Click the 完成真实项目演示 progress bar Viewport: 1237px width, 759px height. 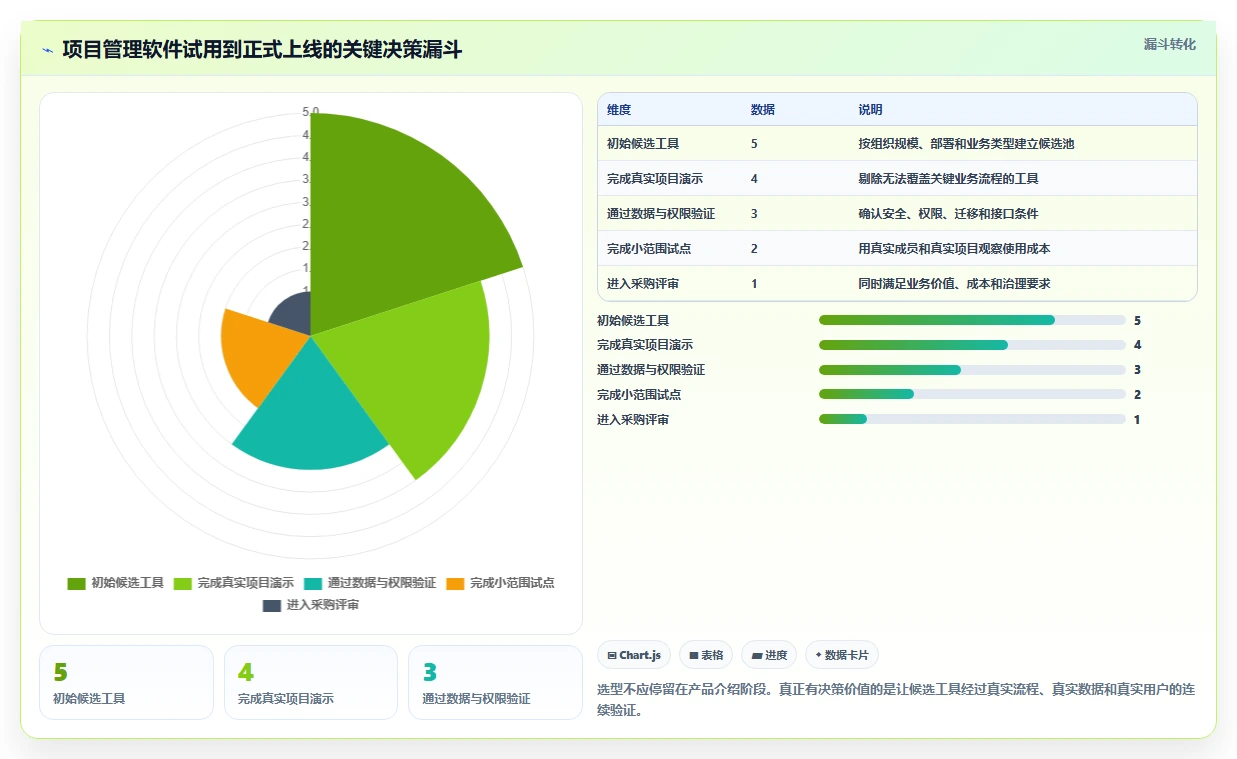point(972,345)
